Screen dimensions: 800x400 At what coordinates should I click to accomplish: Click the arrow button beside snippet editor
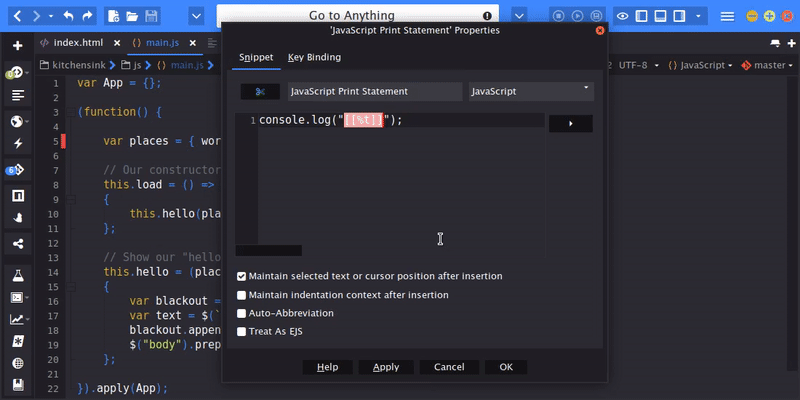[571, 123]
